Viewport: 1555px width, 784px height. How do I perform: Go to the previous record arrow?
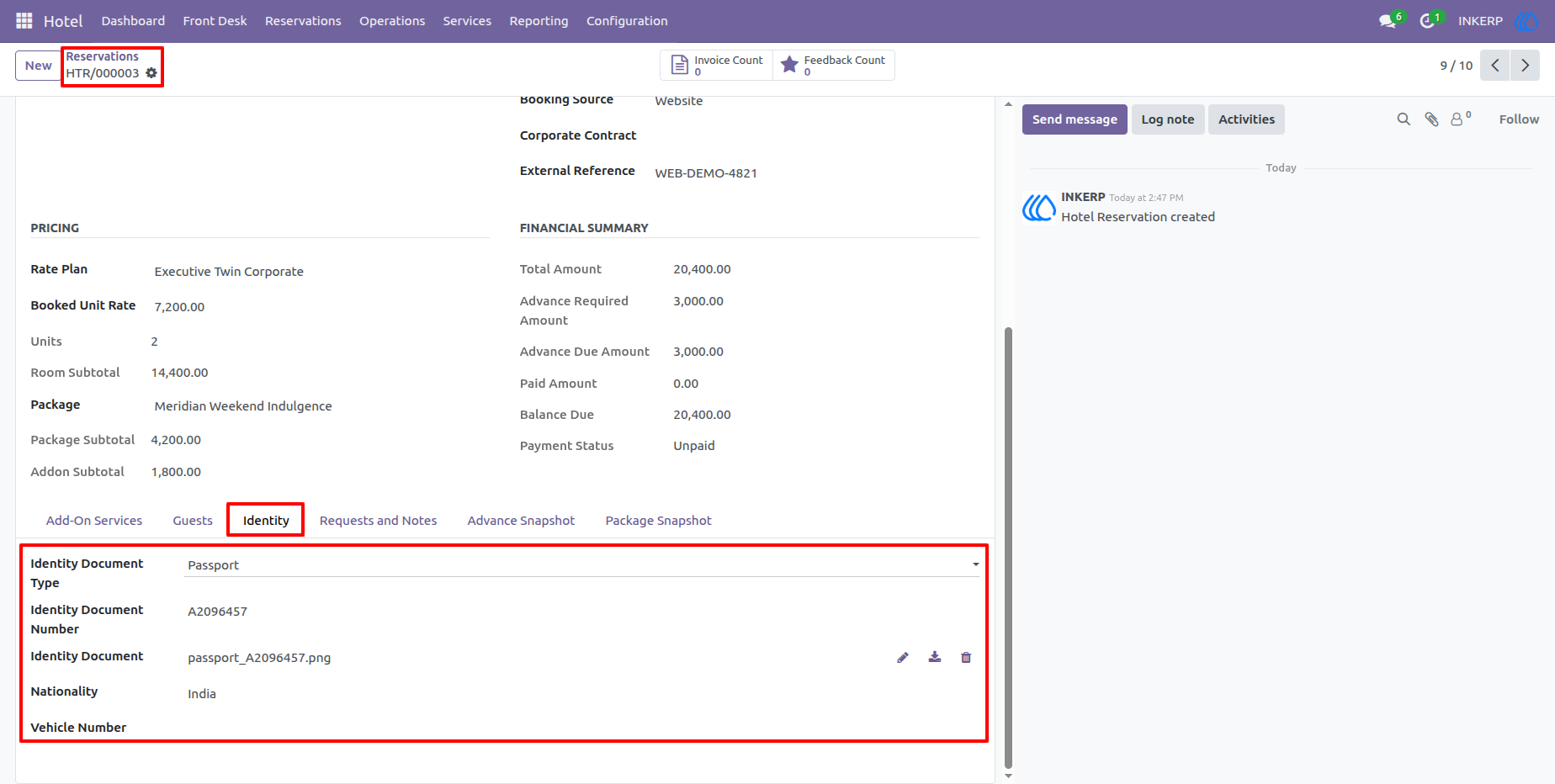(x=1495, y=66)
